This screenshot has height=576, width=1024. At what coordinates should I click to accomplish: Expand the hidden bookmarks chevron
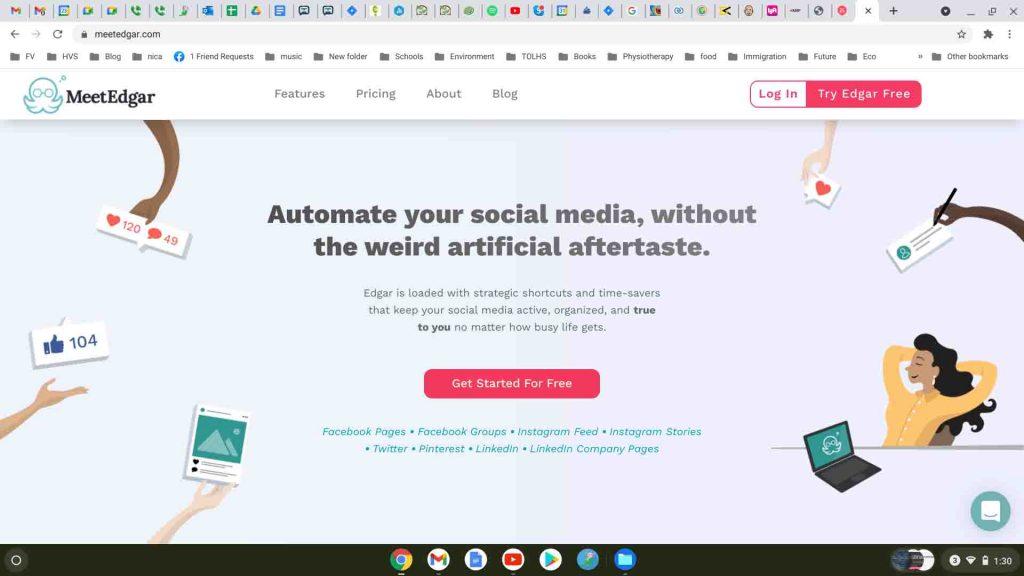[920, 57]
